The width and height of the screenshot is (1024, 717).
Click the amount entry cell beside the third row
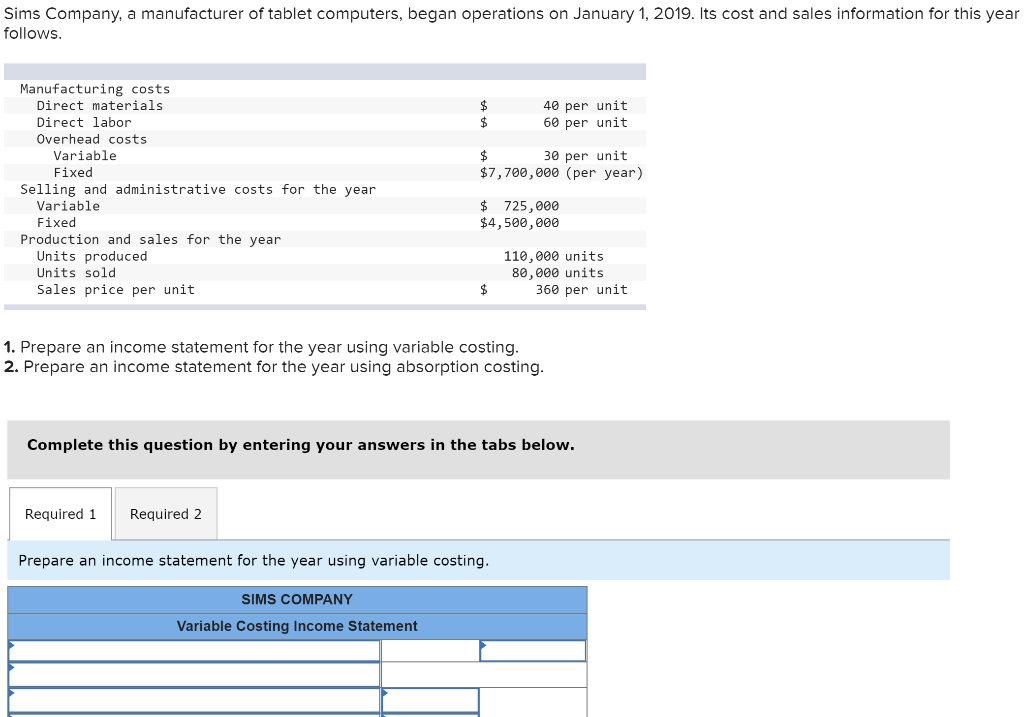click(x=430, y=700)
